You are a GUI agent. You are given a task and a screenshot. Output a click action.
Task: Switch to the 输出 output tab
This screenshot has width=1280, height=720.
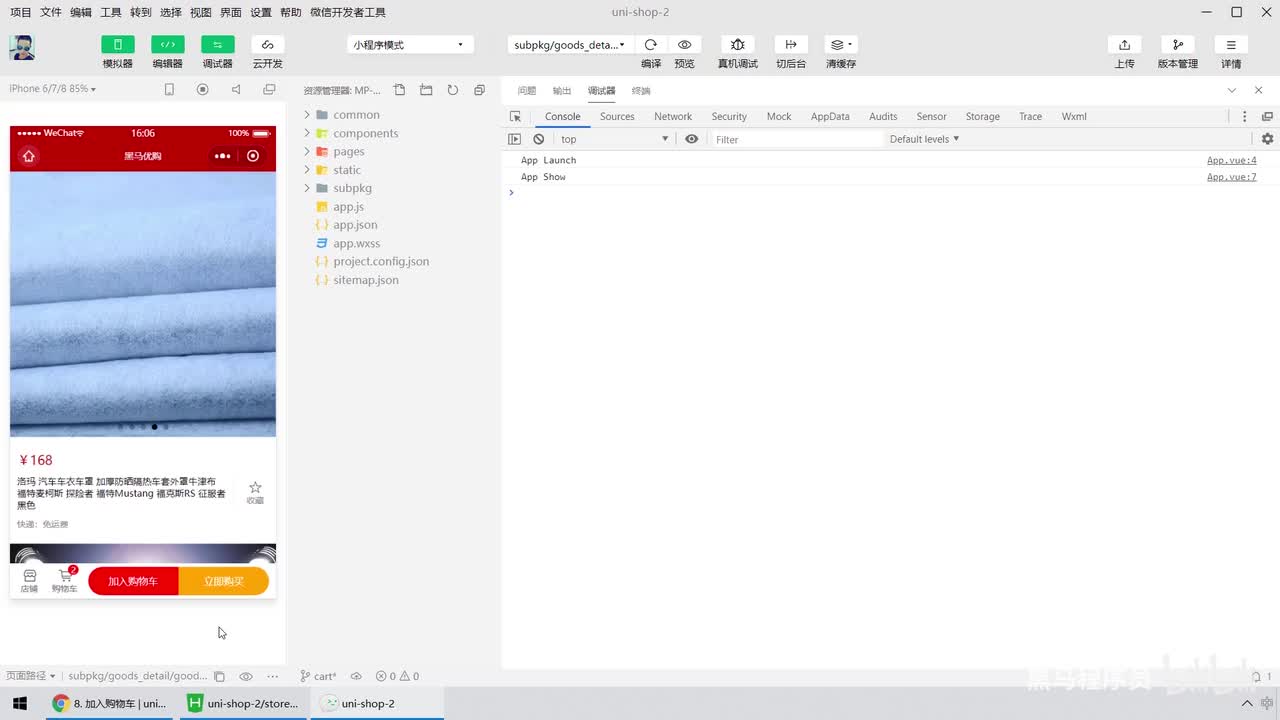click(562, 91)
